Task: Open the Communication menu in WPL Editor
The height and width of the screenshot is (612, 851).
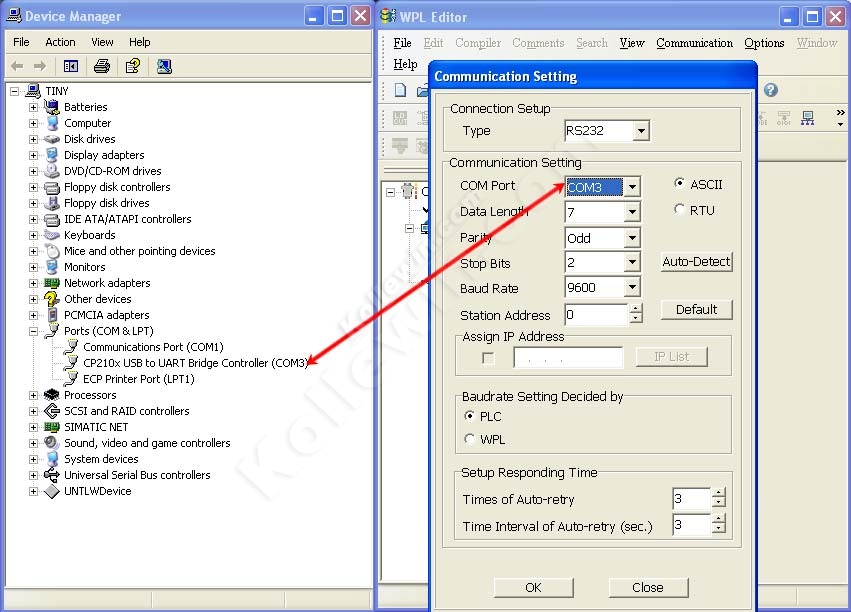Action: 694,43
